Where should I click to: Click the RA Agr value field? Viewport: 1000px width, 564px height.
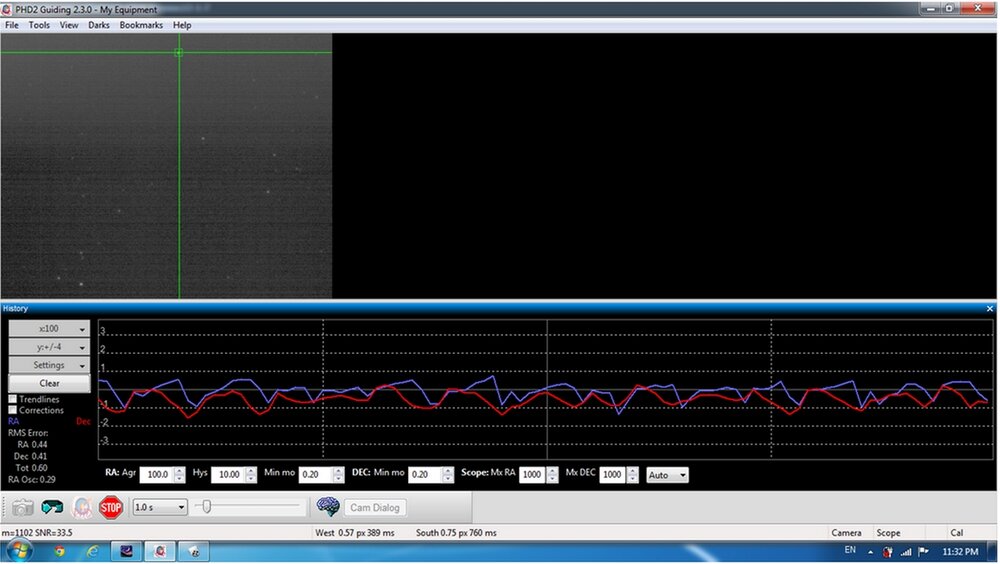point(157,475)
